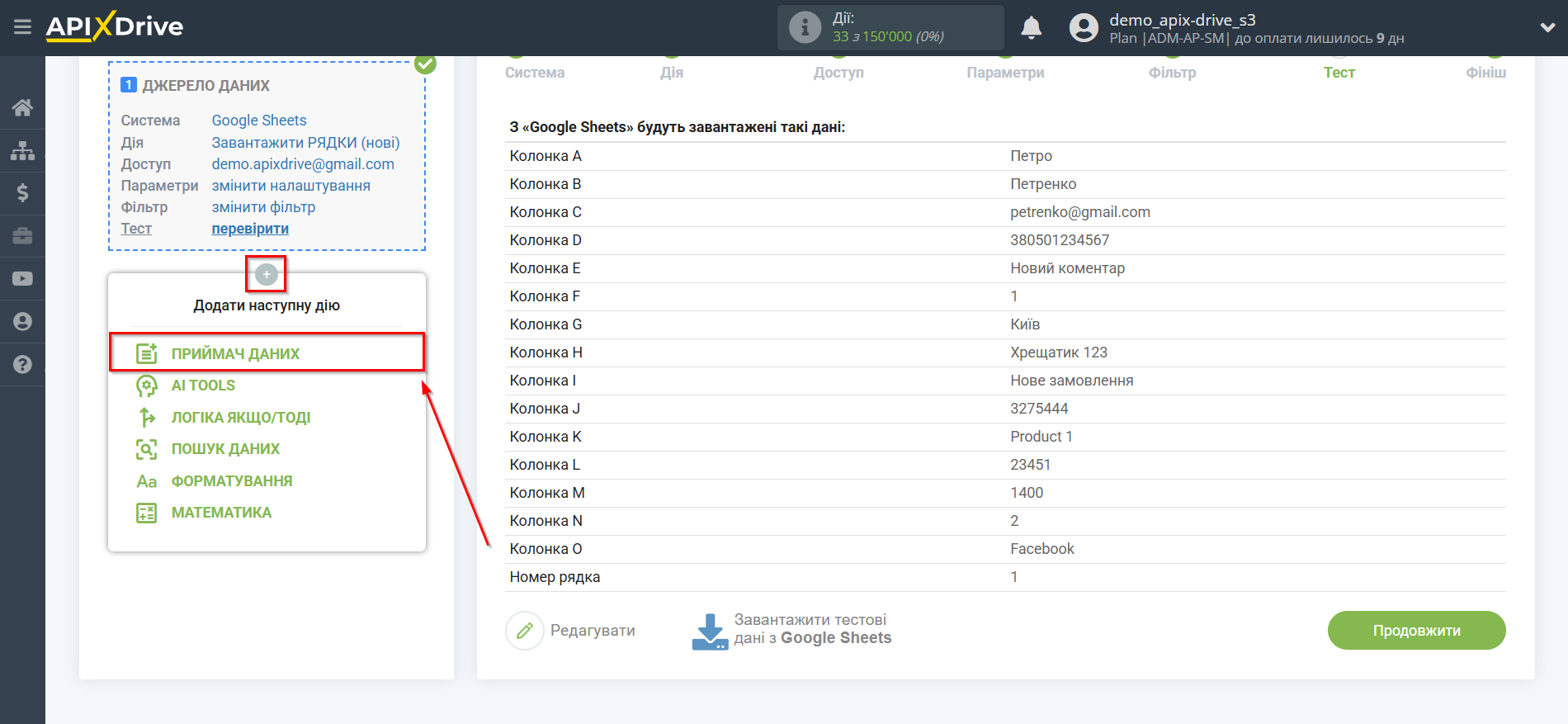Click the green checkmark status icon

coord(425,64)
